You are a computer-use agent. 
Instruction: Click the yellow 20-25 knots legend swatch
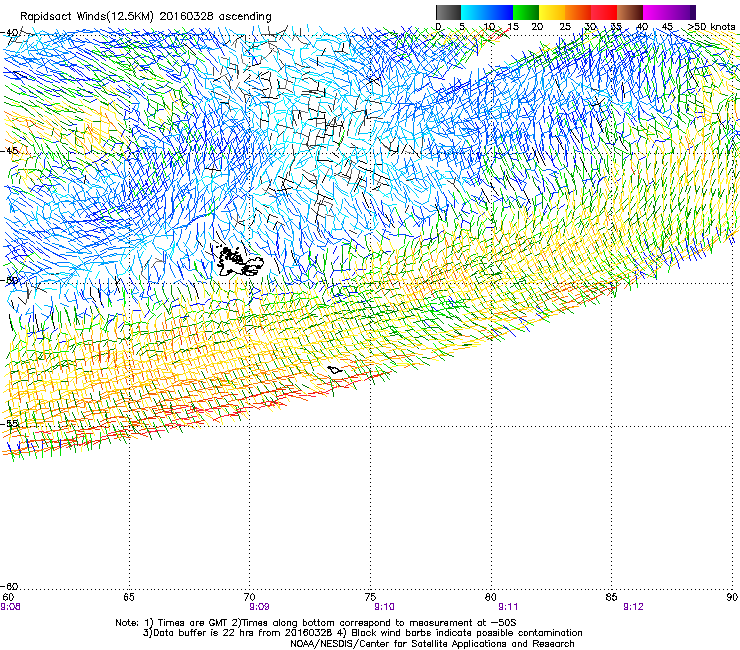tap(552, 12)
